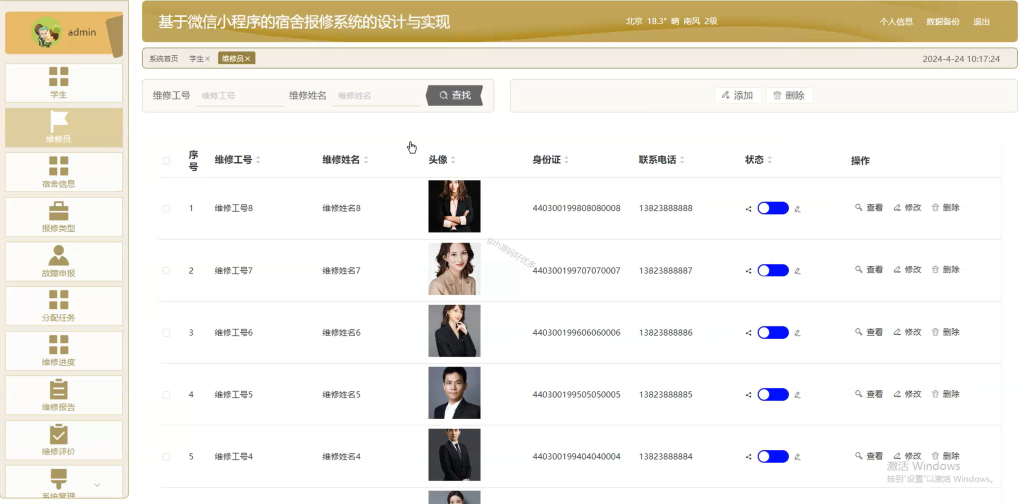Open avatar thumbnail for 维修姓名5
This screenshot has width=1024, height=504.
[x=455, y=392]
